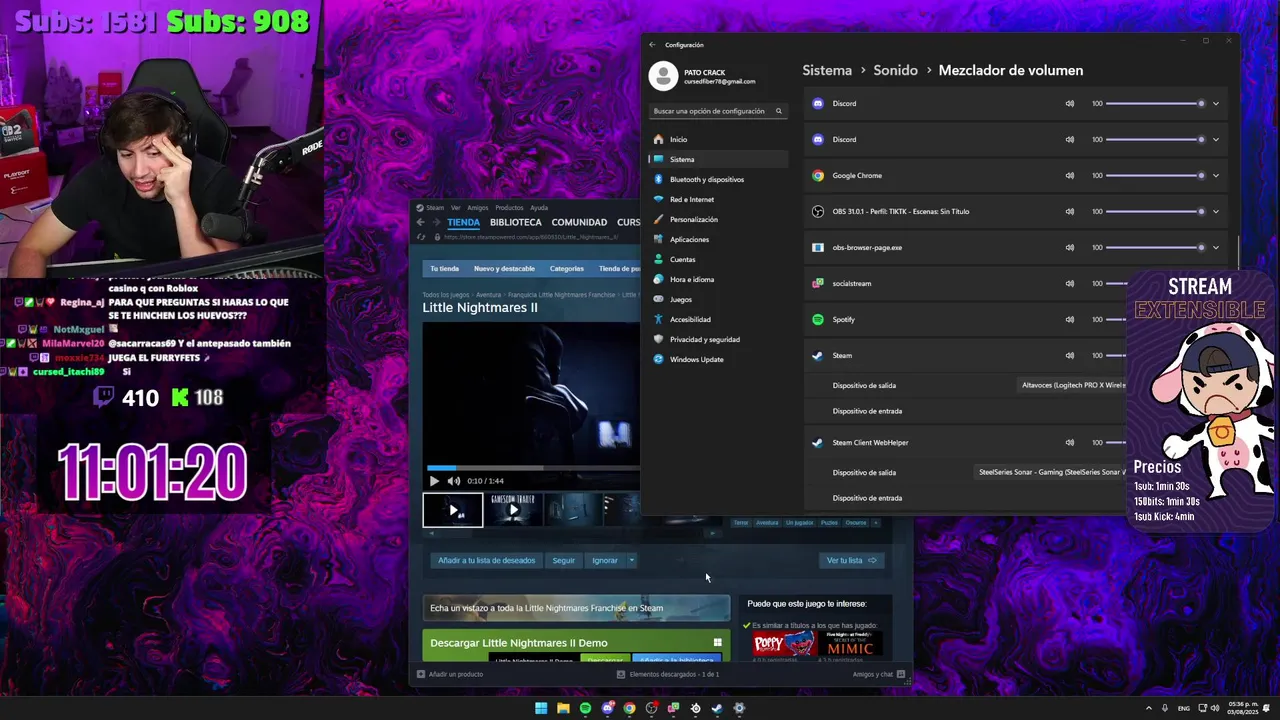Open Personalización settings
Screen dimensions: 1280x720
click(x=718, y=219)
